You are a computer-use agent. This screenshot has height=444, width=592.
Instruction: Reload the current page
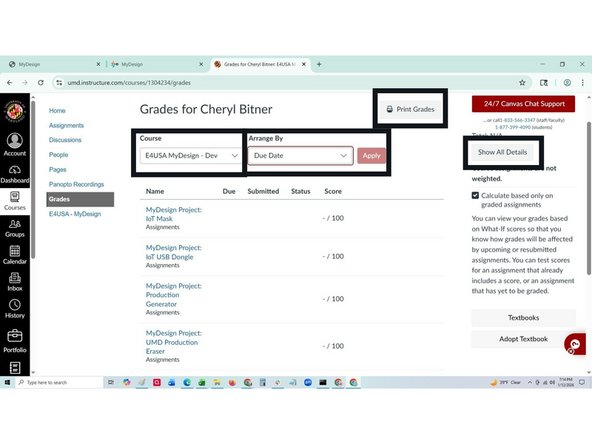click(x=41, y=83)
